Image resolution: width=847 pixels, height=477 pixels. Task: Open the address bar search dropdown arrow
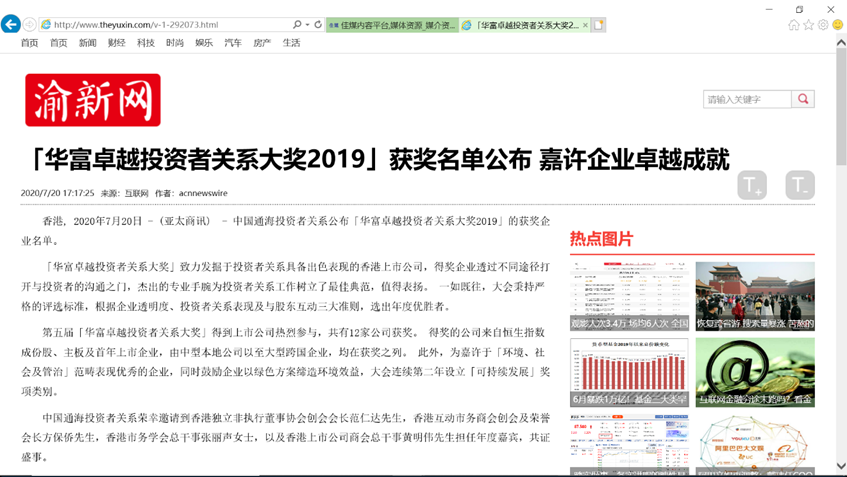(307, 24)
